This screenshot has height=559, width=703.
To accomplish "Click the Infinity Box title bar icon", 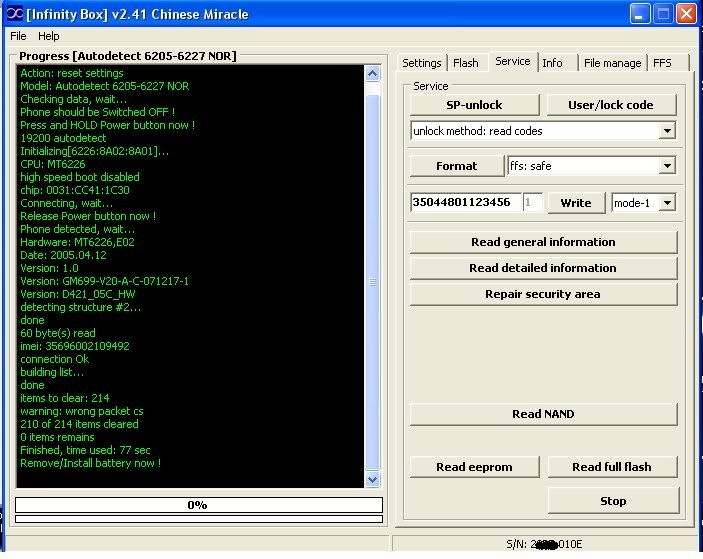I will tap(14, 13).
